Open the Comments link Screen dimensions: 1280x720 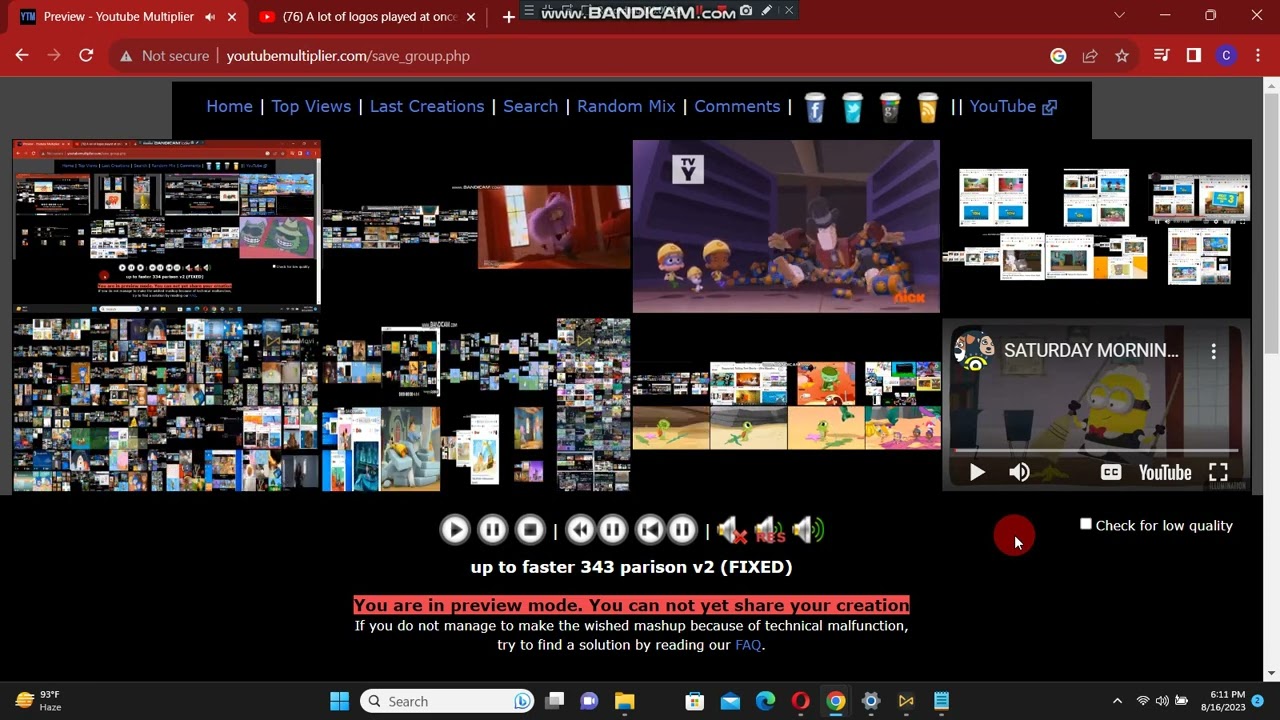tap(737, 106)
